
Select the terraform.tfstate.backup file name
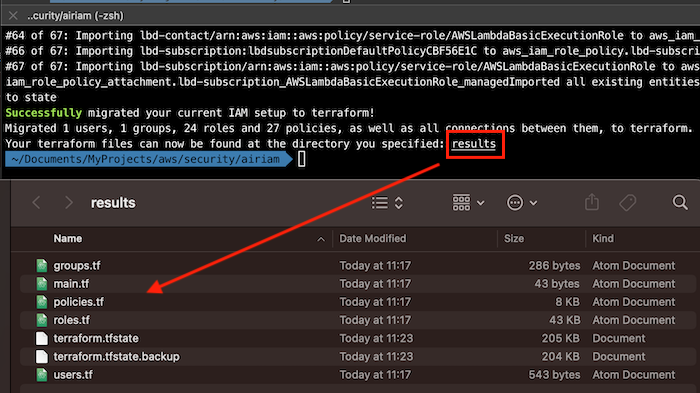[x=117, y=356]
